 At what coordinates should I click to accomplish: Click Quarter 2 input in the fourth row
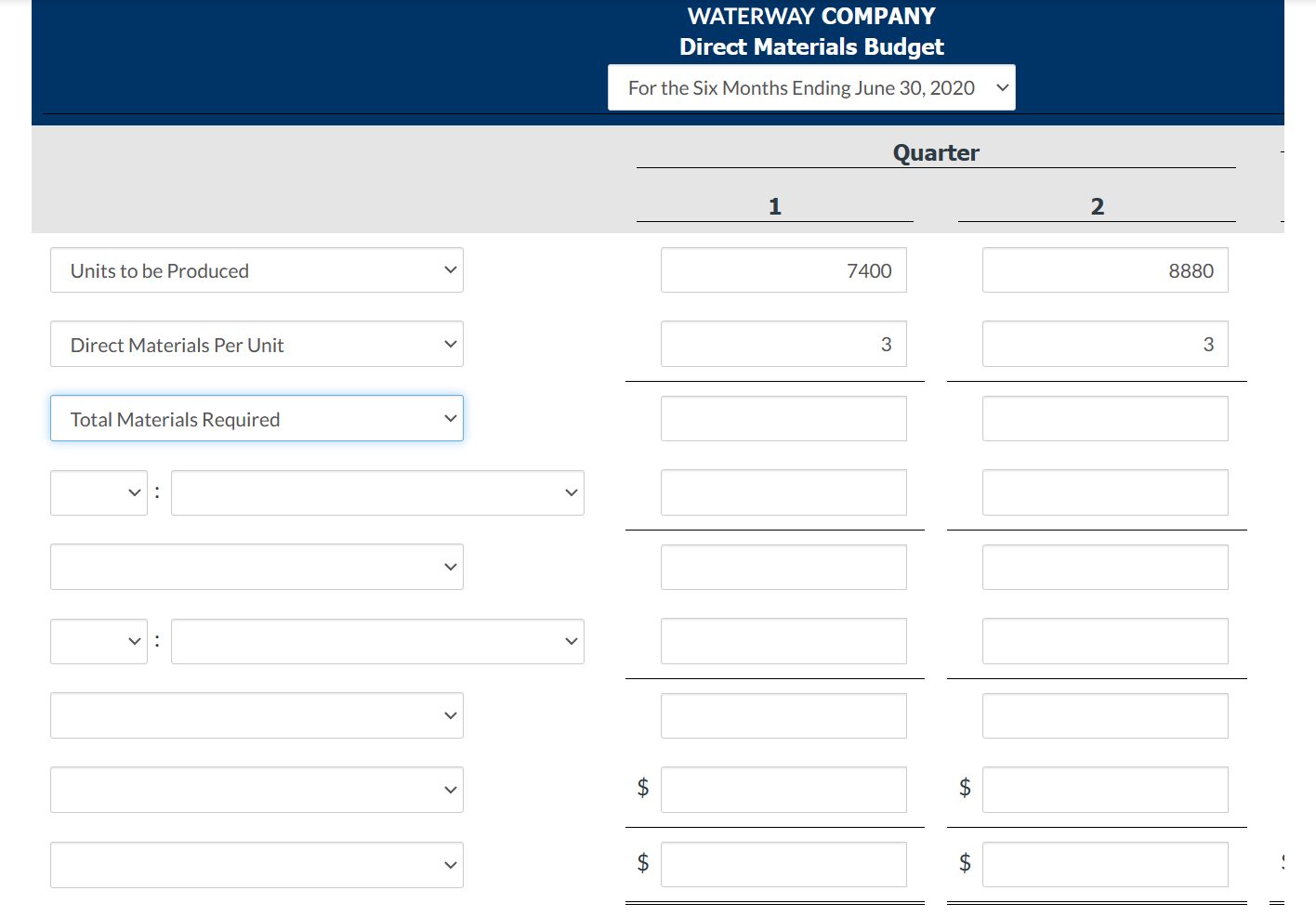click(x=1105, y=492)
